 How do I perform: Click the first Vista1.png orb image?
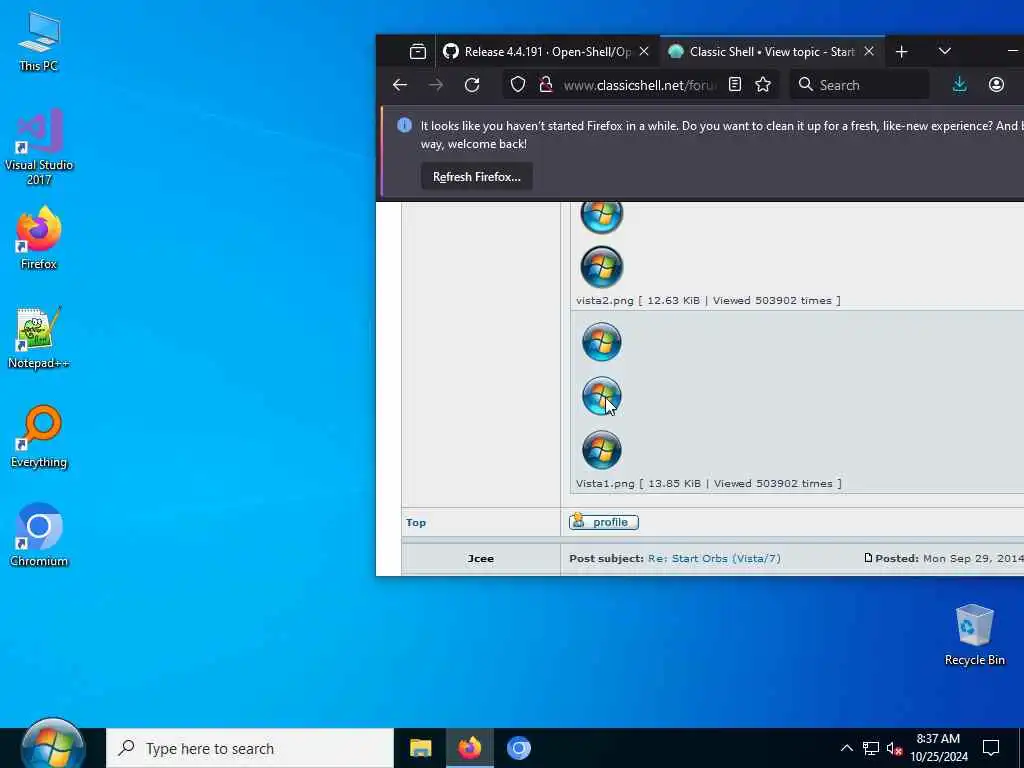coord(601,342)
